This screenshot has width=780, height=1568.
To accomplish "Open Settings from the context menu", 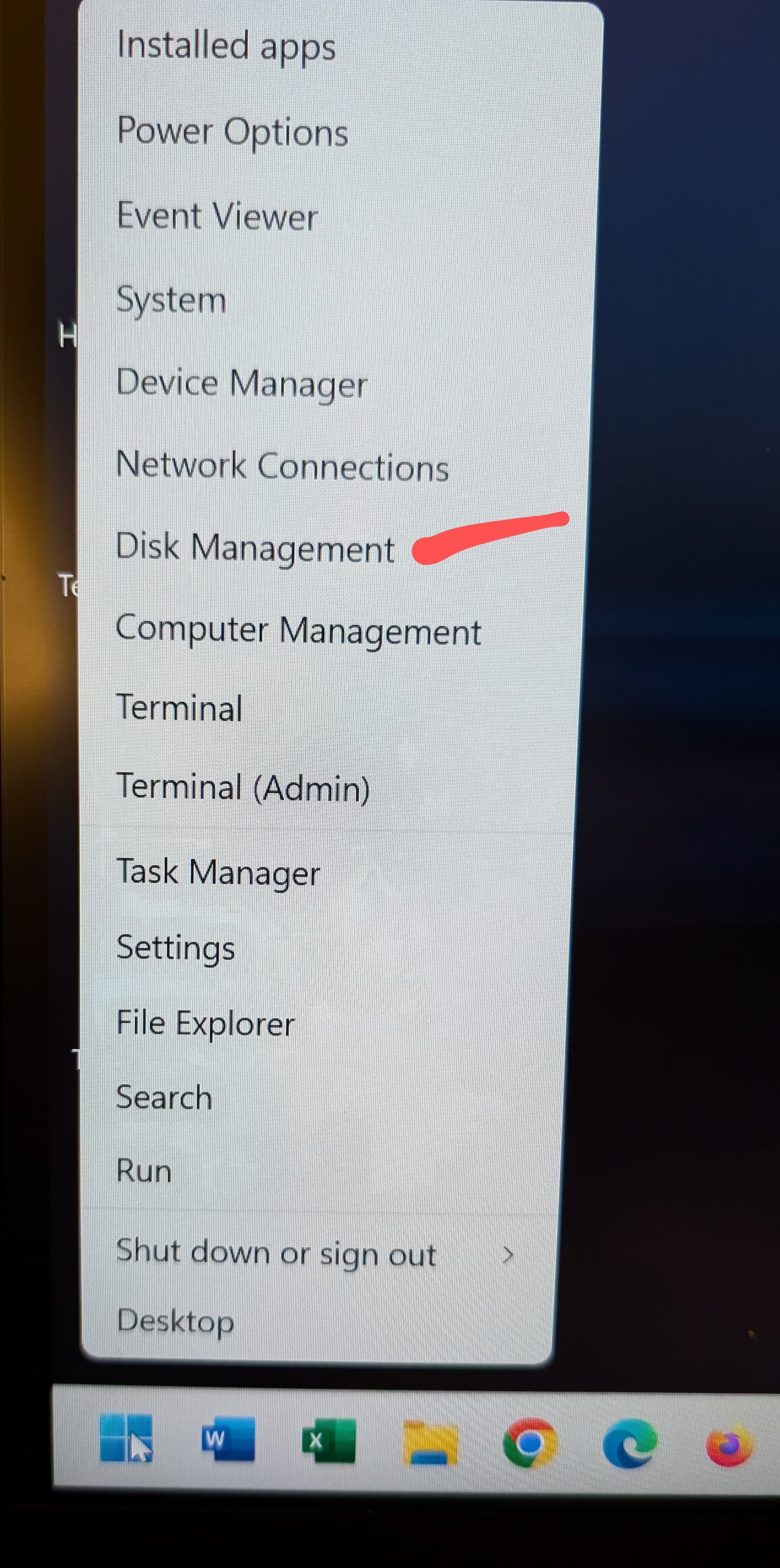I will coord(175,948).
